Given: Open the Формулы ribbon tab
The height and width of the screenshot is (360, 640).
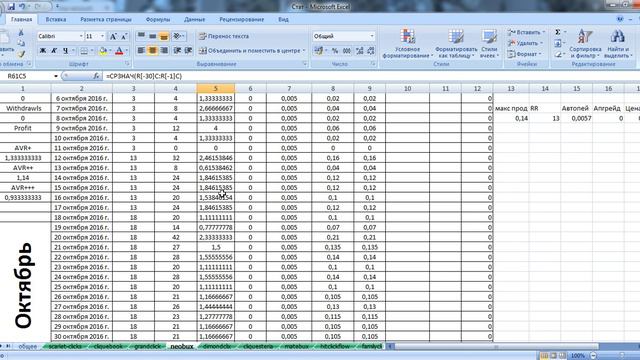Looking at the screenshot, I should click(158, 19).
